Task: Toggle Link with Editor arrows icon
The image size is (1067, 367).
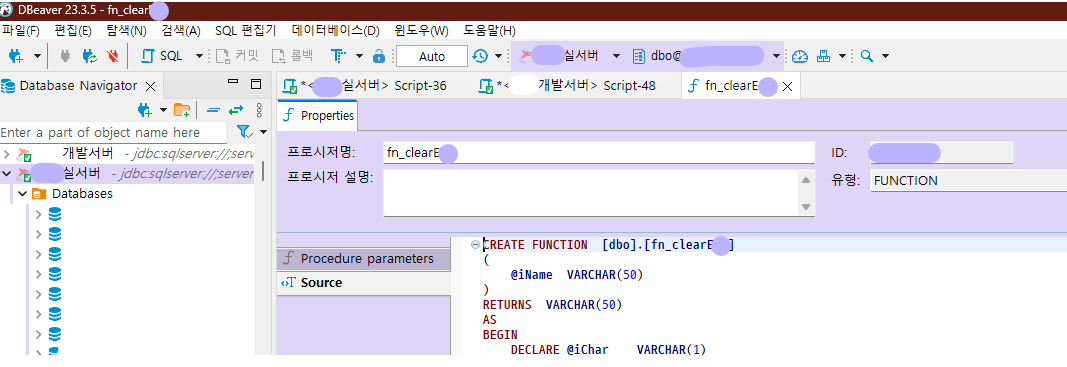Action: (x=236, y=110)
